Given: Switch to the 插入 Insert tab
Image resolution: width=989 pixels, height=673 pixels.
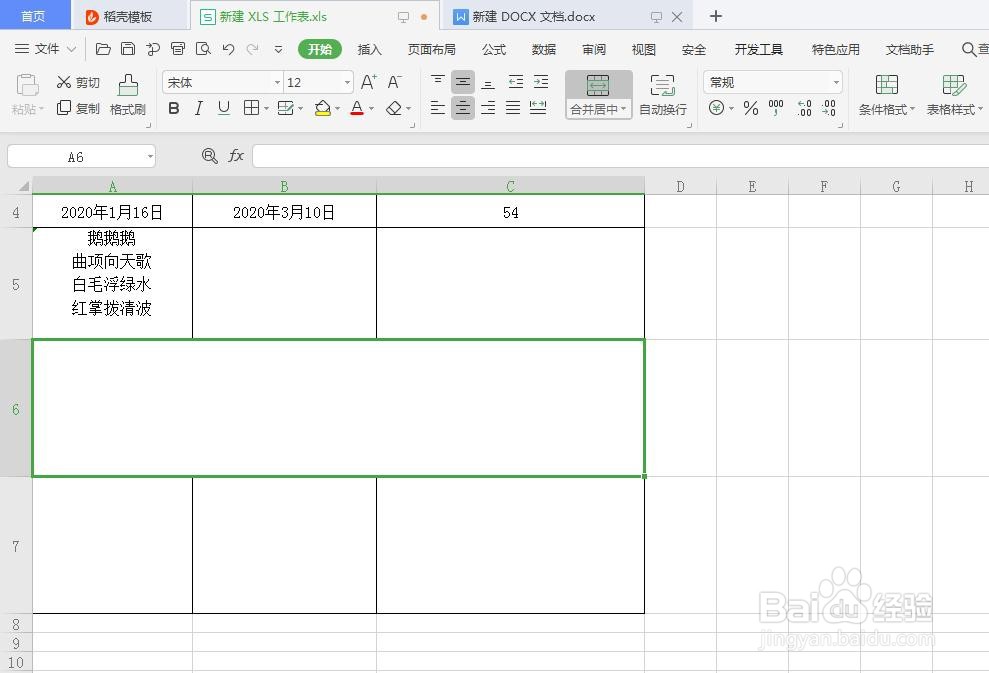Looking at the screenshot, I should [370, 49].
